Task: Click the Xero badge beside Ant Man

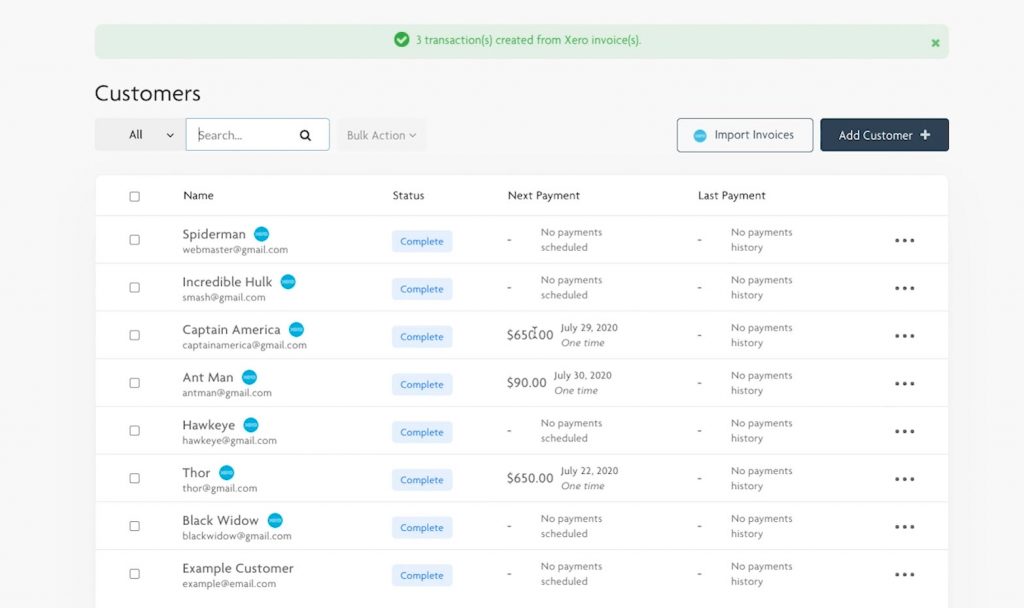Action: coord(249,377)
